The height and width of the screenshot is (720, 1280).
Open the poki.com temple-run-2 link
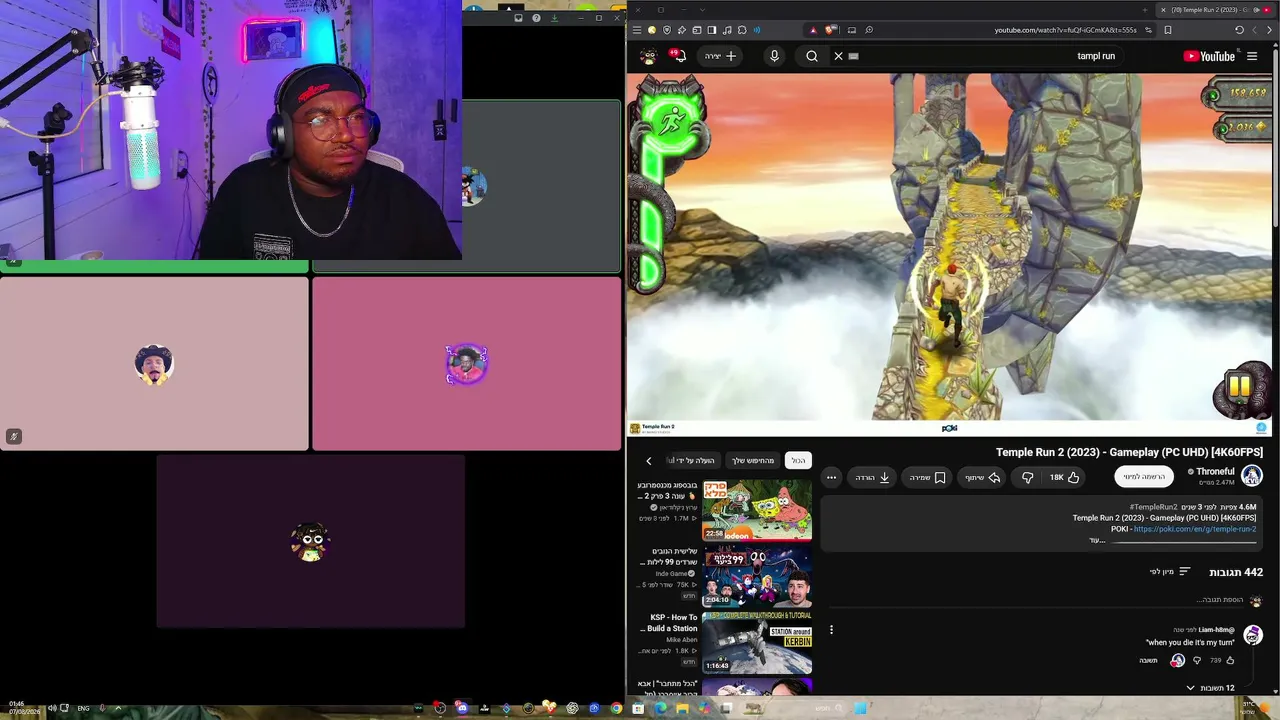(1194, 529)
